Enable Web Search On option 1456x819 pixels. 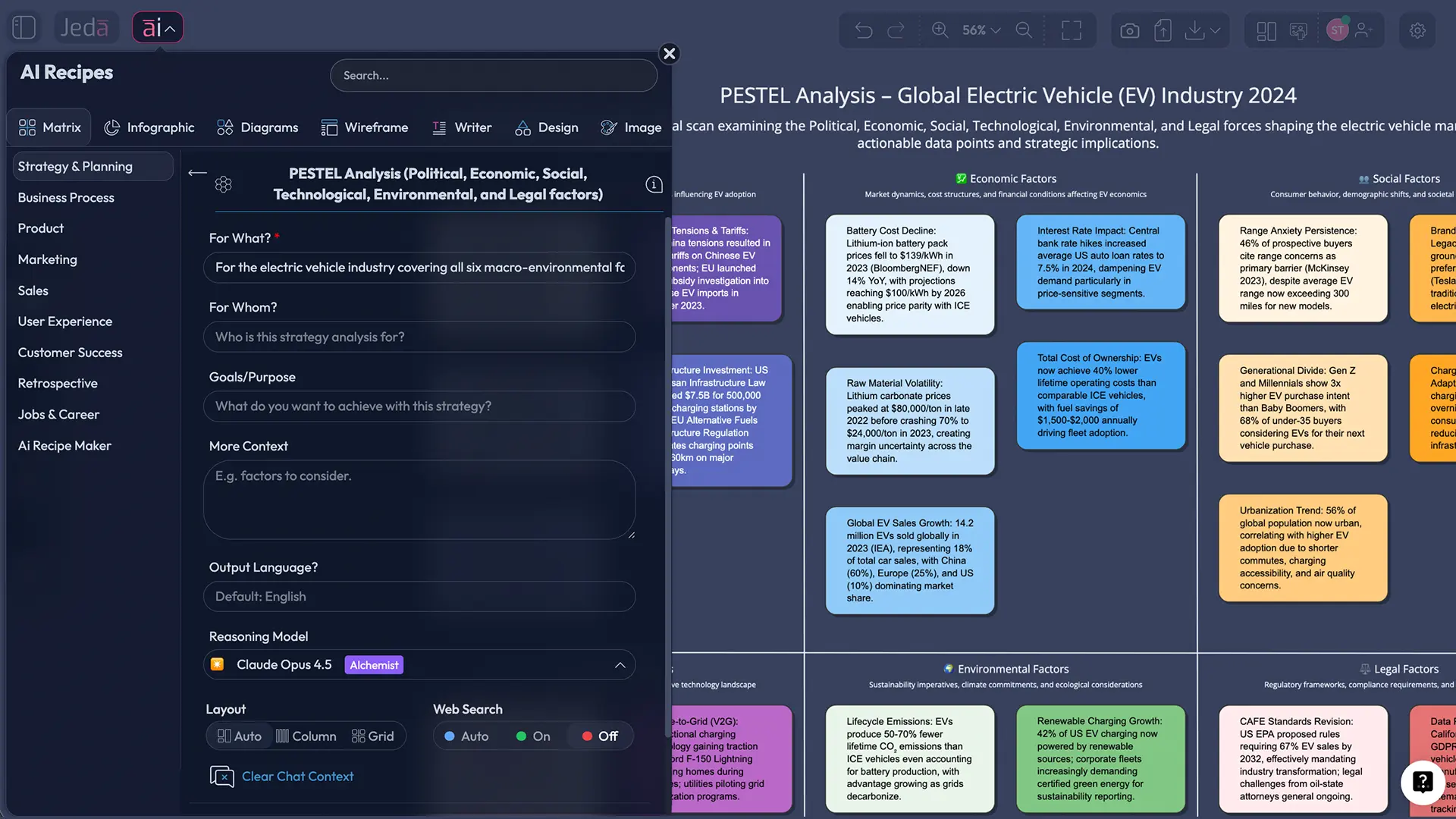point(533,736)
